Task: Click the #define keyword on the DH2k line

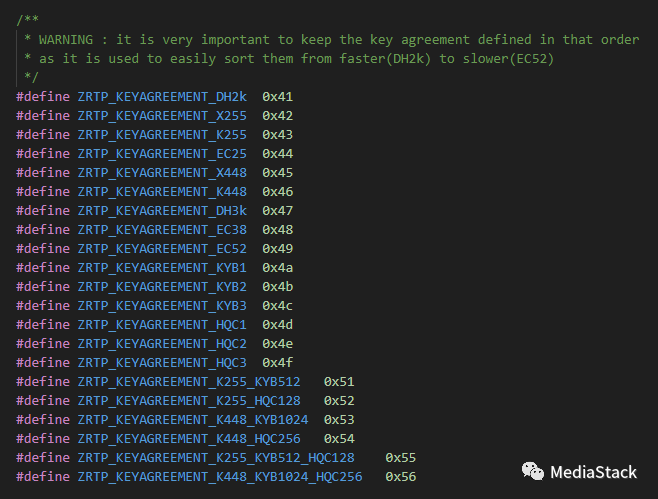Action: click(x=43, y=96)
